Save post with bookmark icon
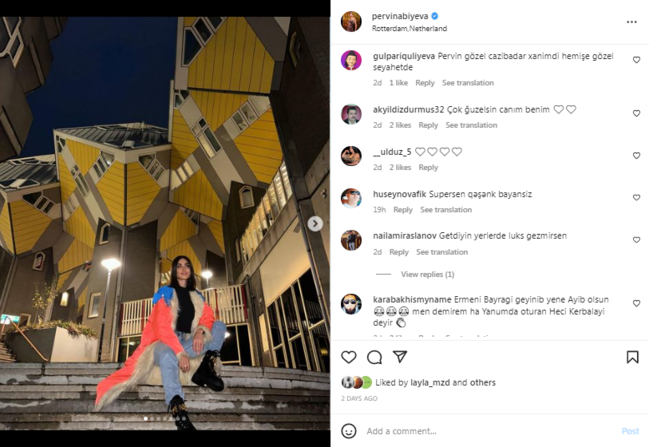 pyautogui.click(x=632, y=357)
